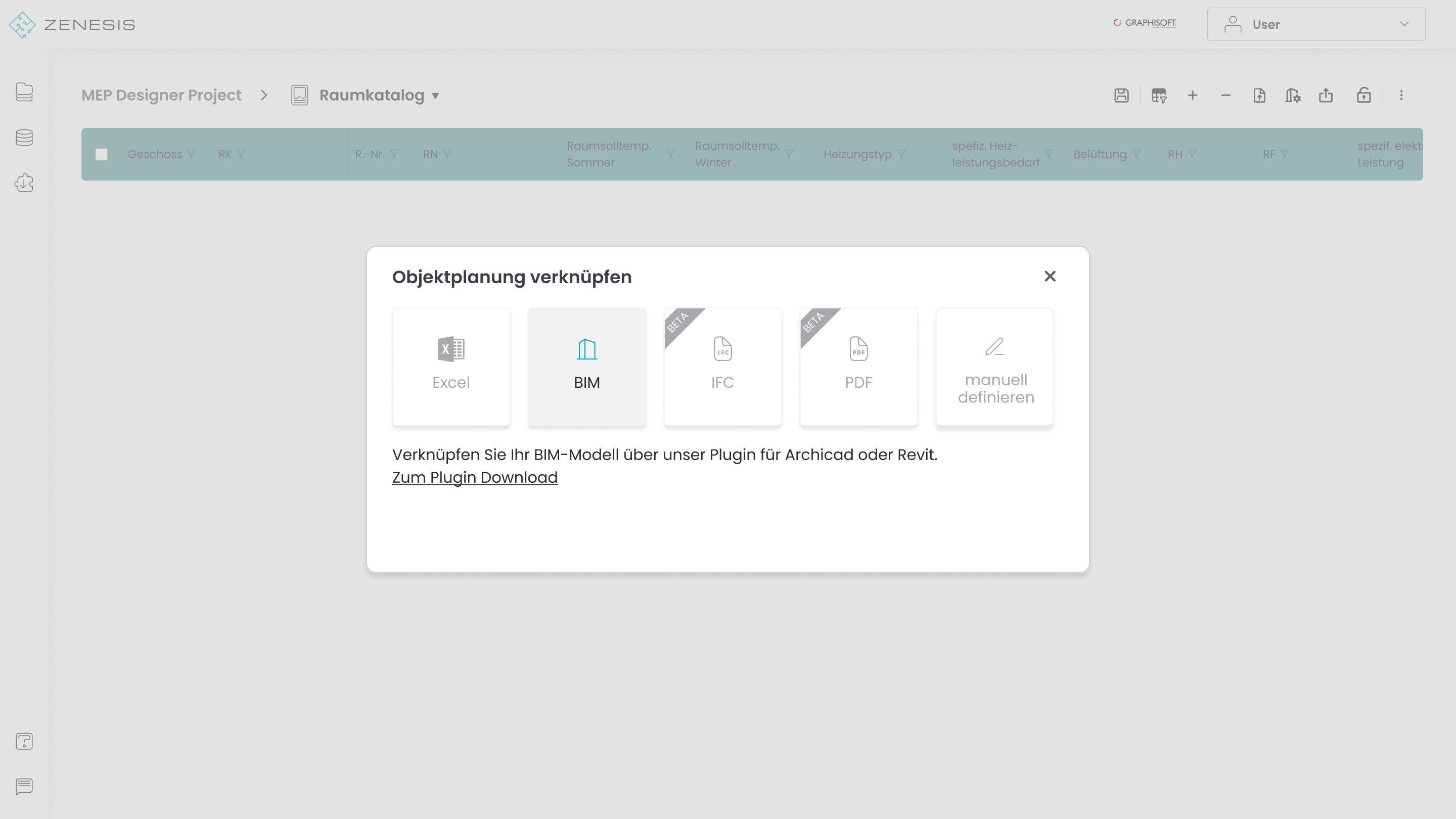The image size is (1456, 819).
Task: Click the share export icon
Action: click(1326, 96)
